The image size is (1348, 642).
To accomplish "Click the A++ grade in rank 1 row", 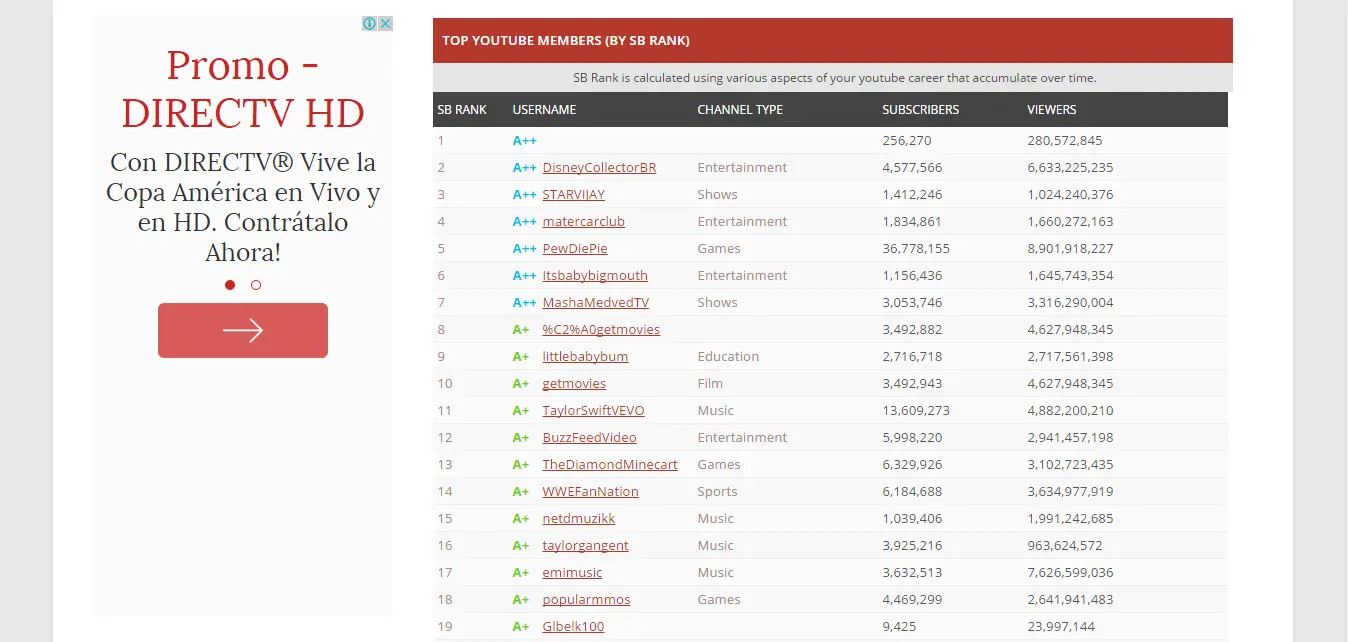I will (x=524, y=140).
